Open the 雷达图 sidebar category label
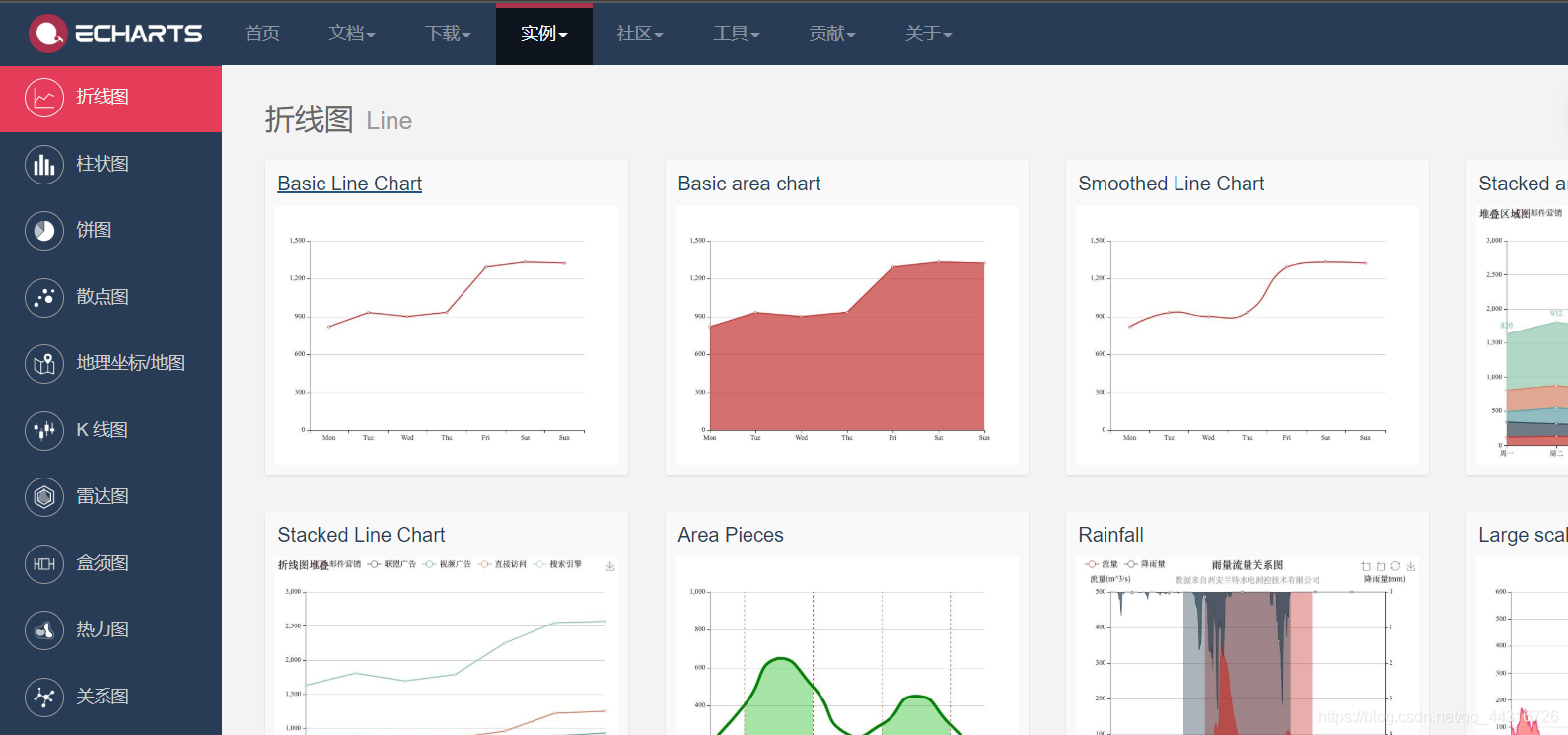 point(103,496)
